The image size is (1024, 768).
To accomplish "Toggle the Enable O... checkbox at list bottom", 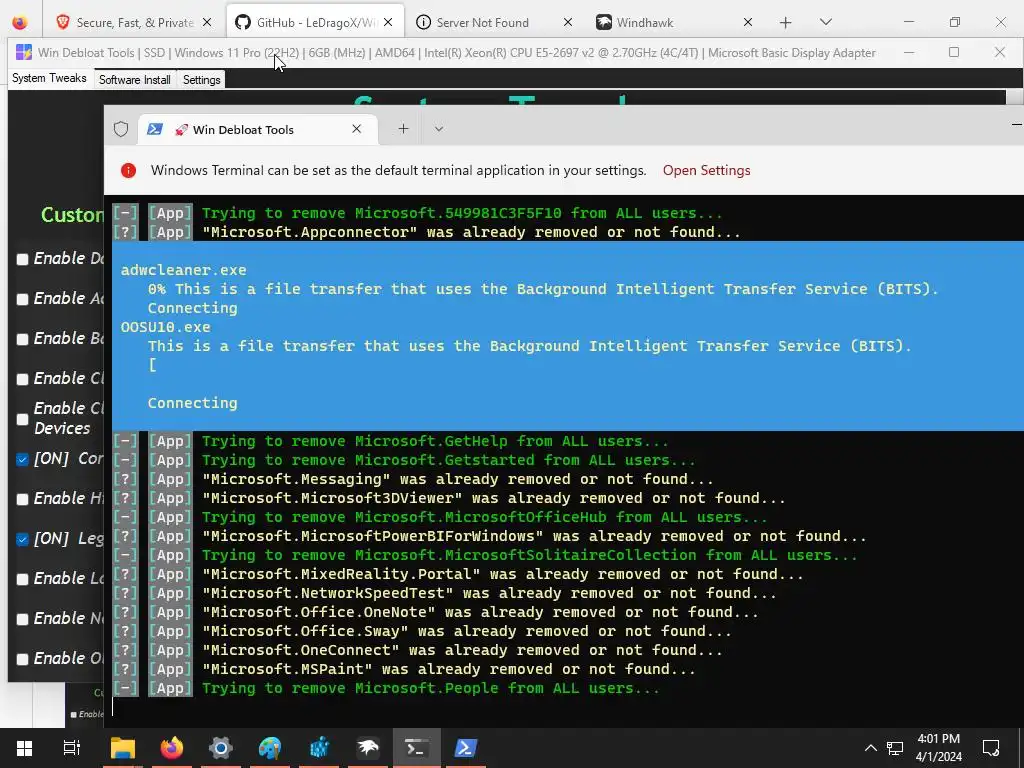I will coord(23,659).
